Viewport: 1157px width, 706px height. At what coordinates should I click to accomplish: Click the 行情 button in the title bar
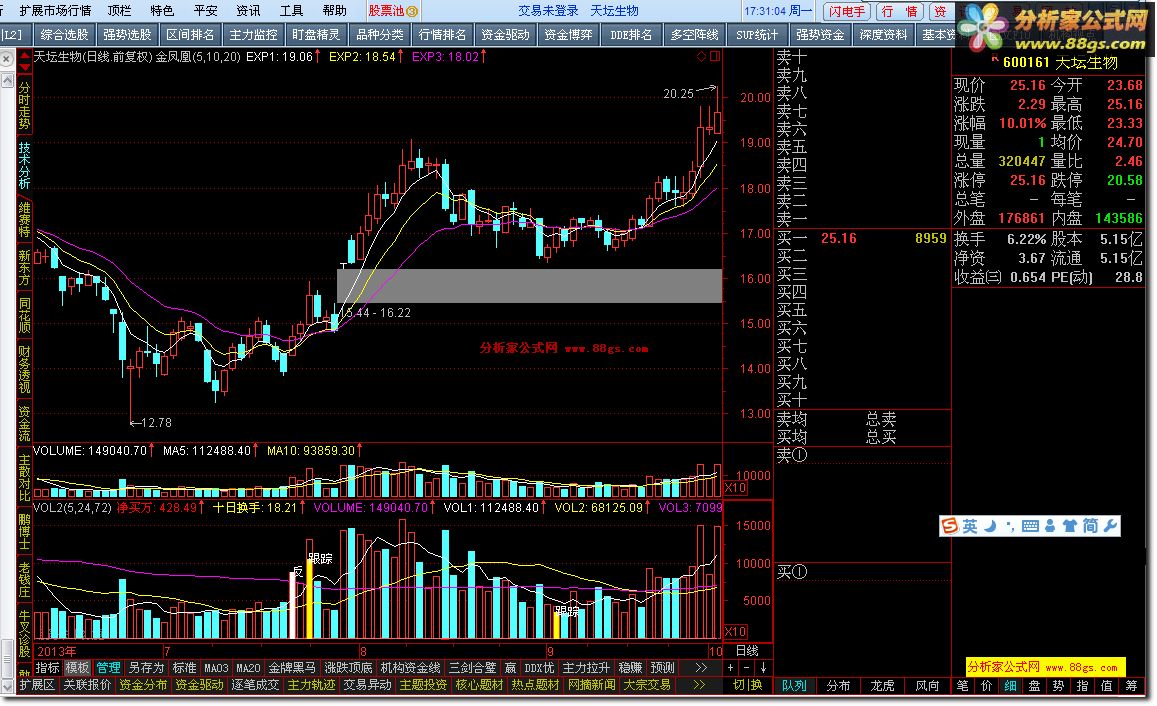point(899,11)
